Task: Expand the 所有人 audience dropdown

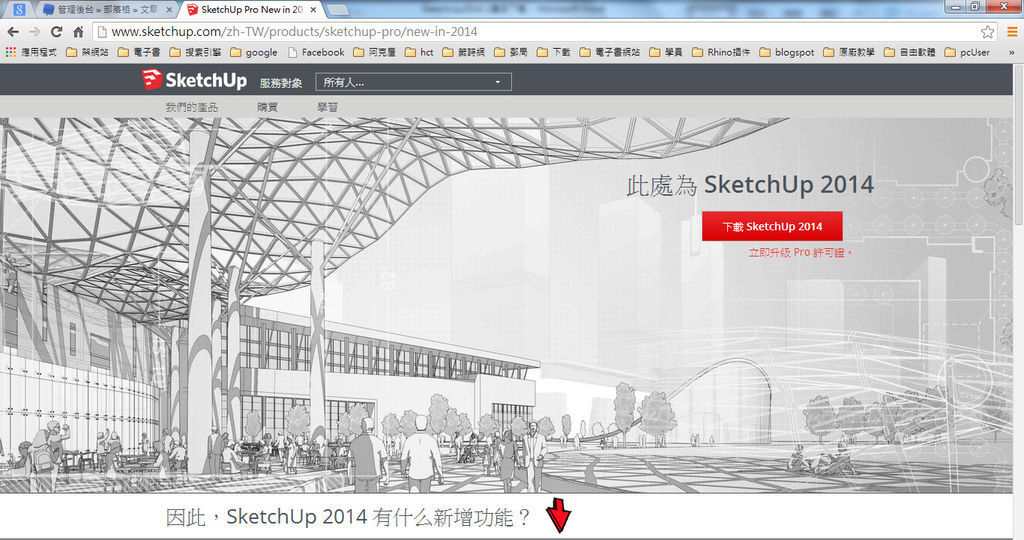Action: 413,82
